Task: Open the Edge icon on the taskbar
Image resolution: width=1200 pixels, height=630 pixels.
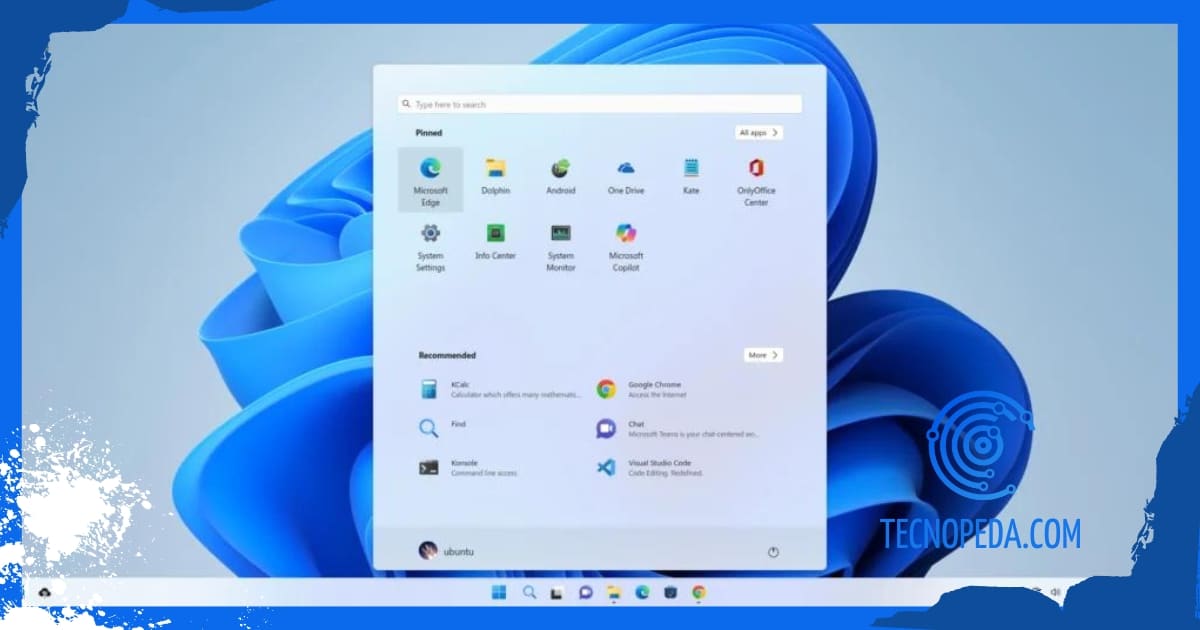Action: click(x=642, y=592)
